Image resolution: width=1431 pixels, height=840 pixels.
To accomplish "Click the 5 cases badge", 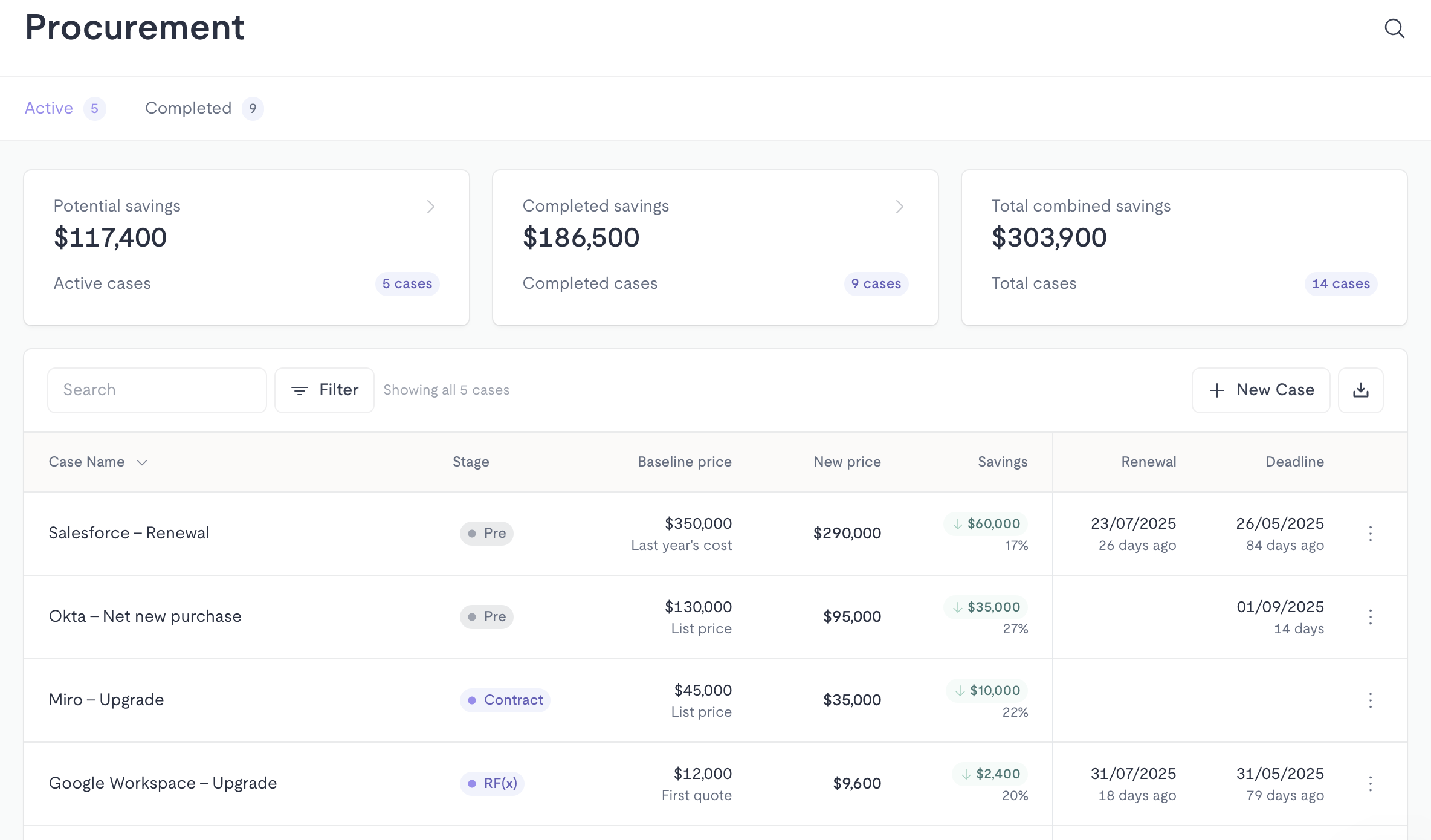I will click(407, 283).
